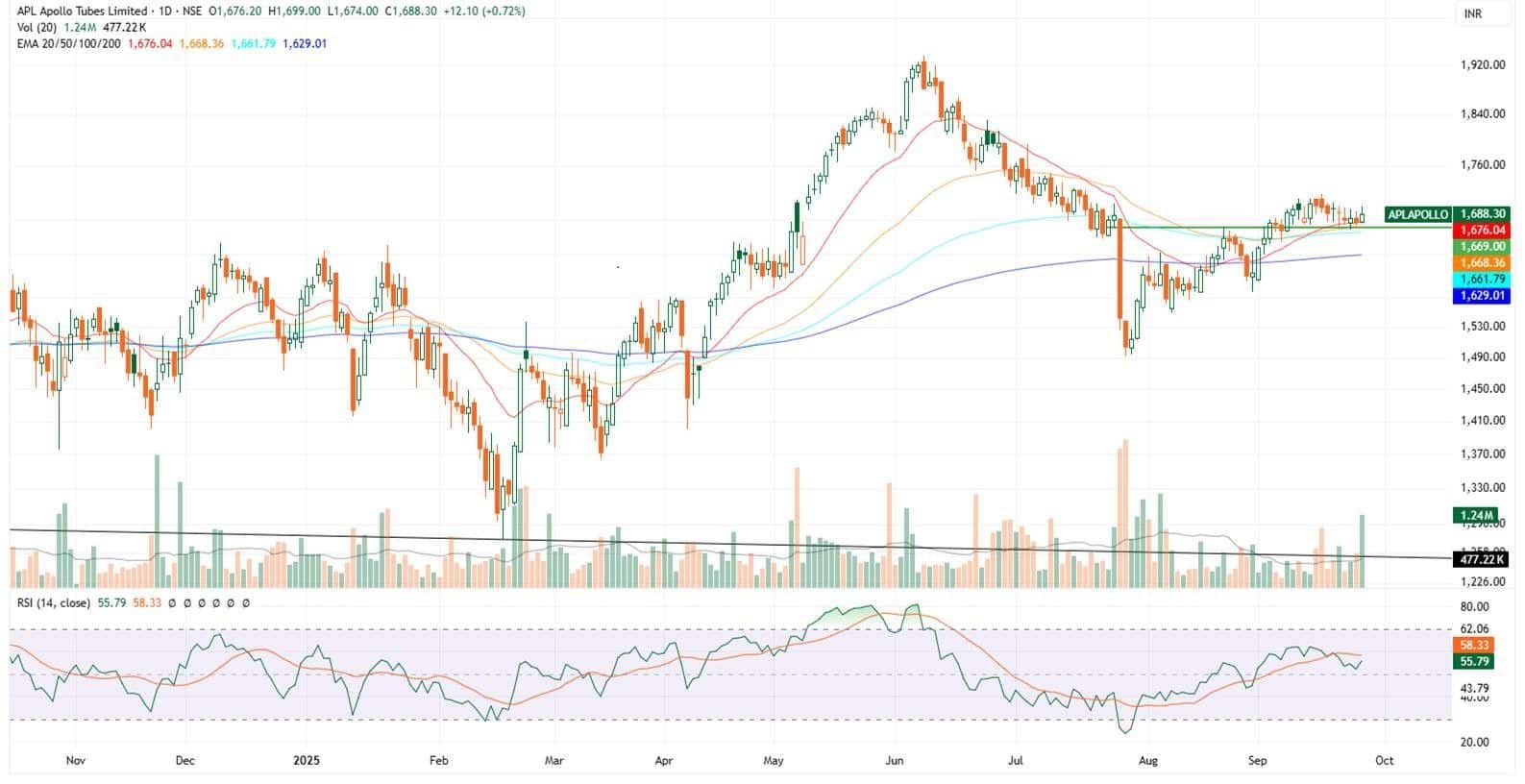Click the 20.00 RSI axis label

(1475, 743)
